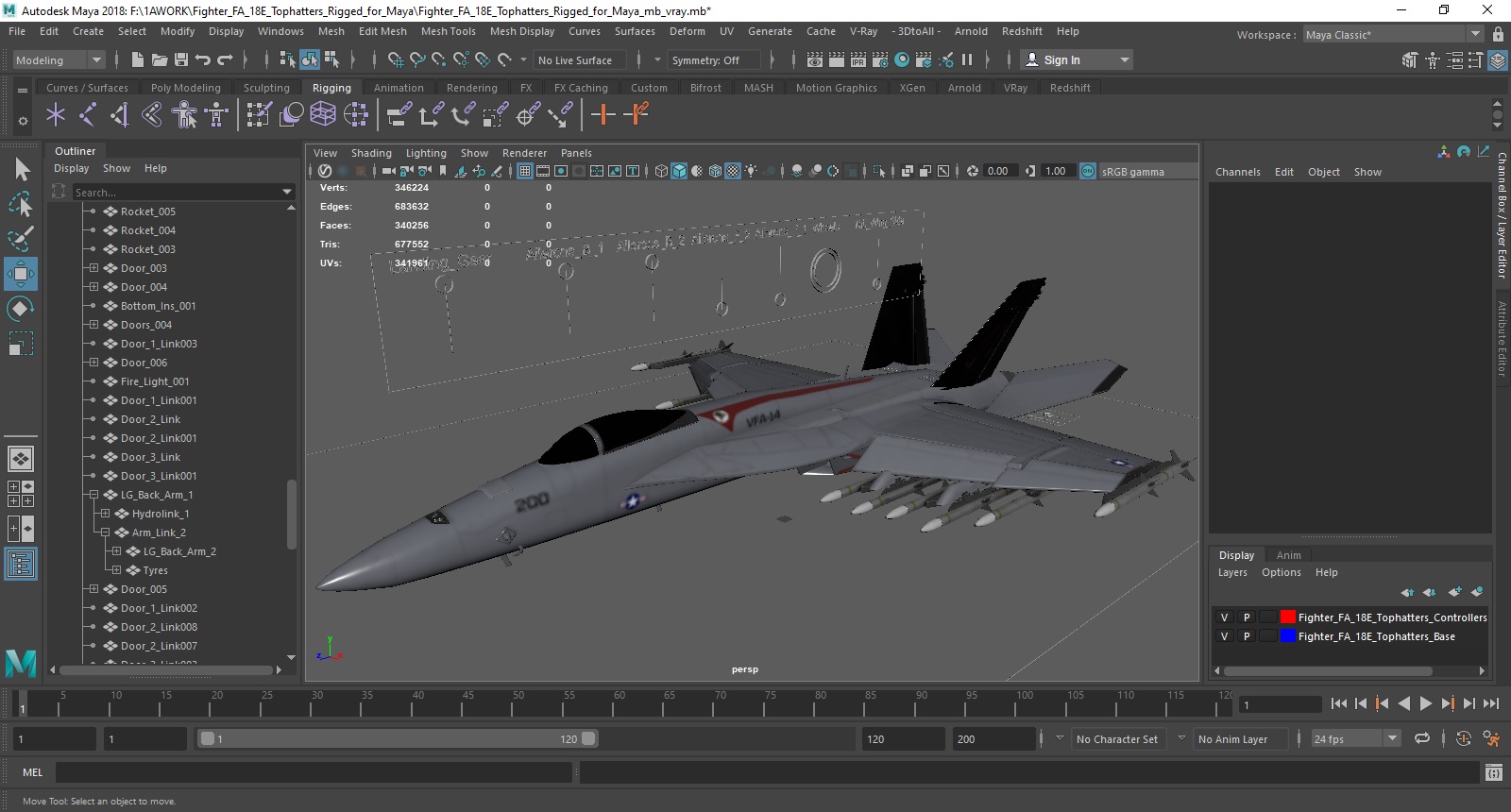Click the Symmetry: Off field
Viewport: 1511px width, 812px height.
(x=715, y=59)
